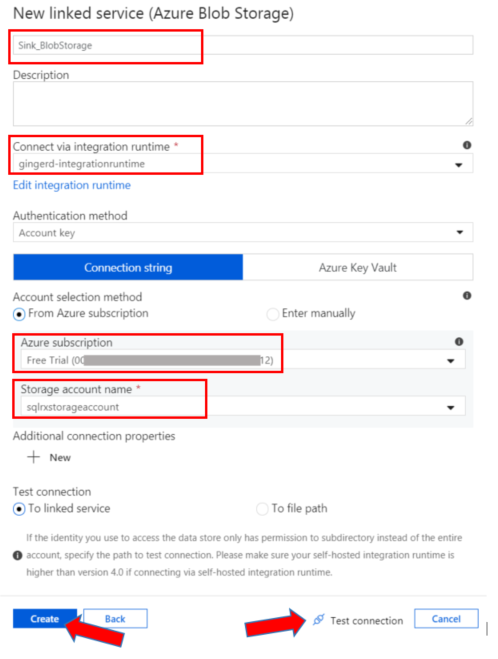Viewport: 498px width, 659px height.
Task: Select From Azure subscription radio button
Action: pos(19,314)
